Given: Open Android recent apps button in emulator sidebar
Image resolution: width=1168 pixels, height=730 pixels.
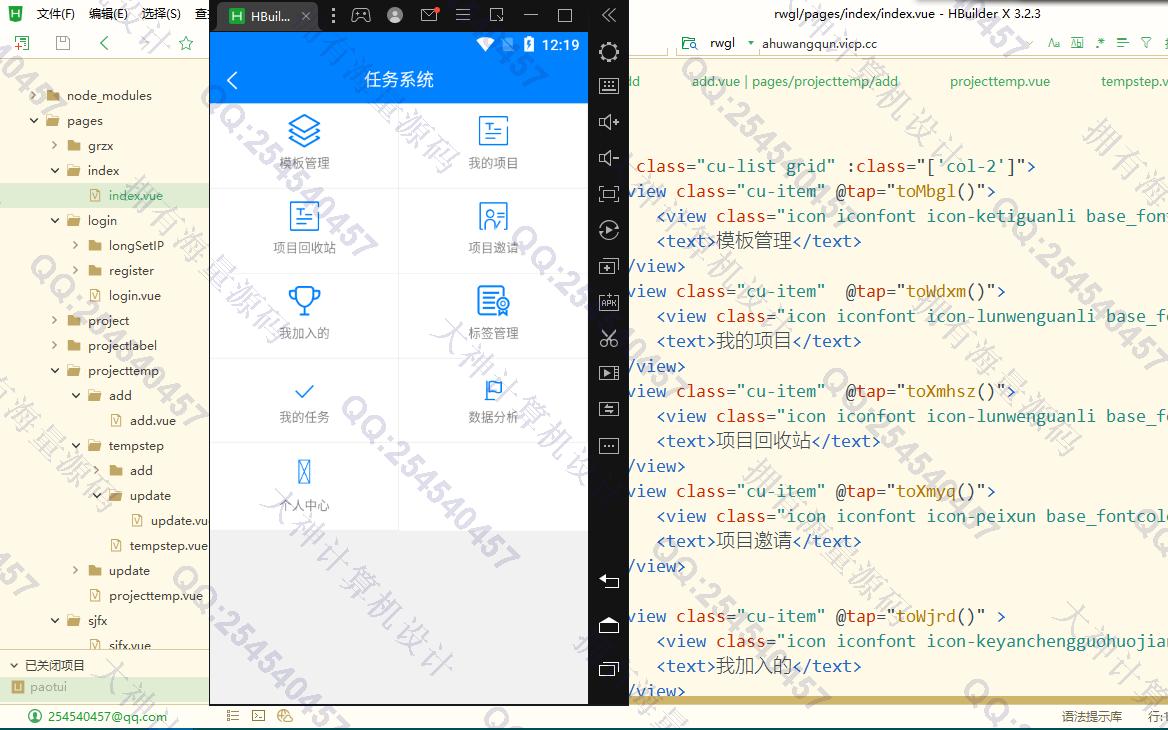Looking at the screenshot, I should 609,669.
